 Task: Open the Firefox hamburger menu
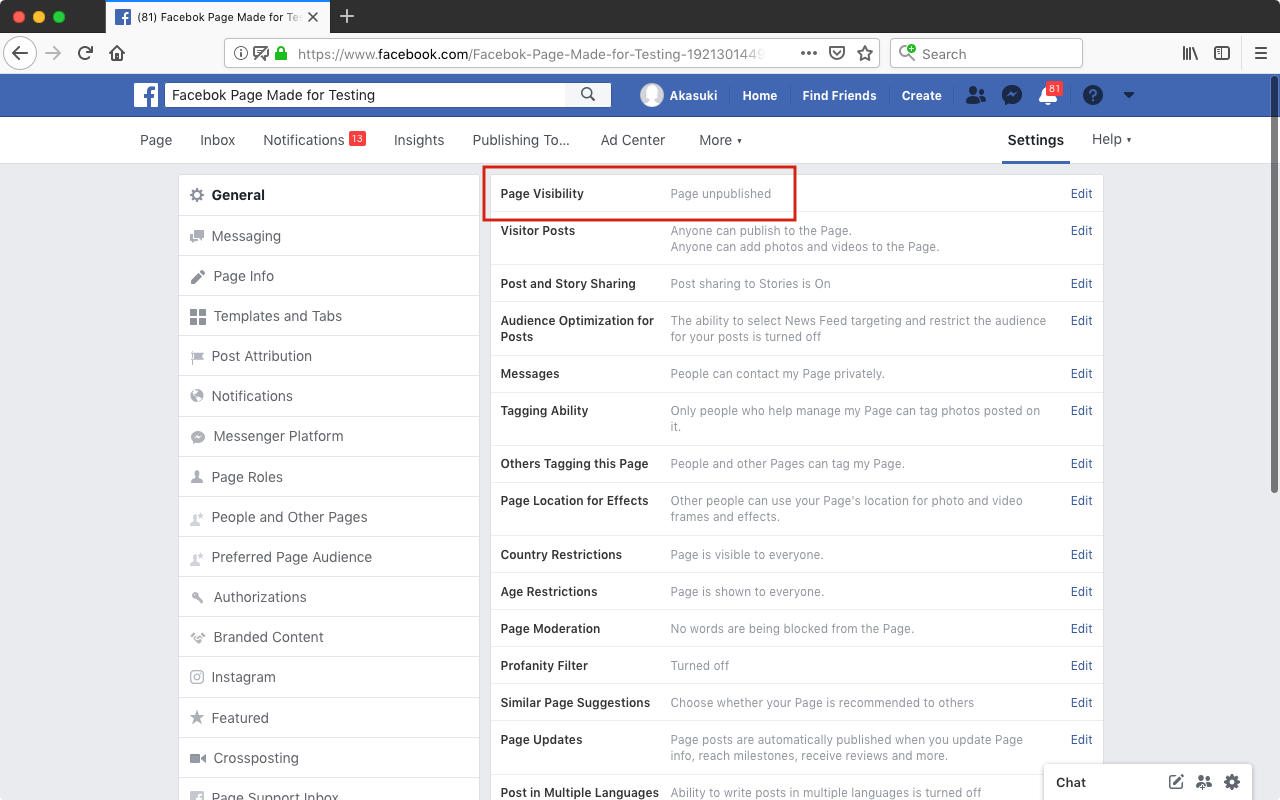(1261, 53)
